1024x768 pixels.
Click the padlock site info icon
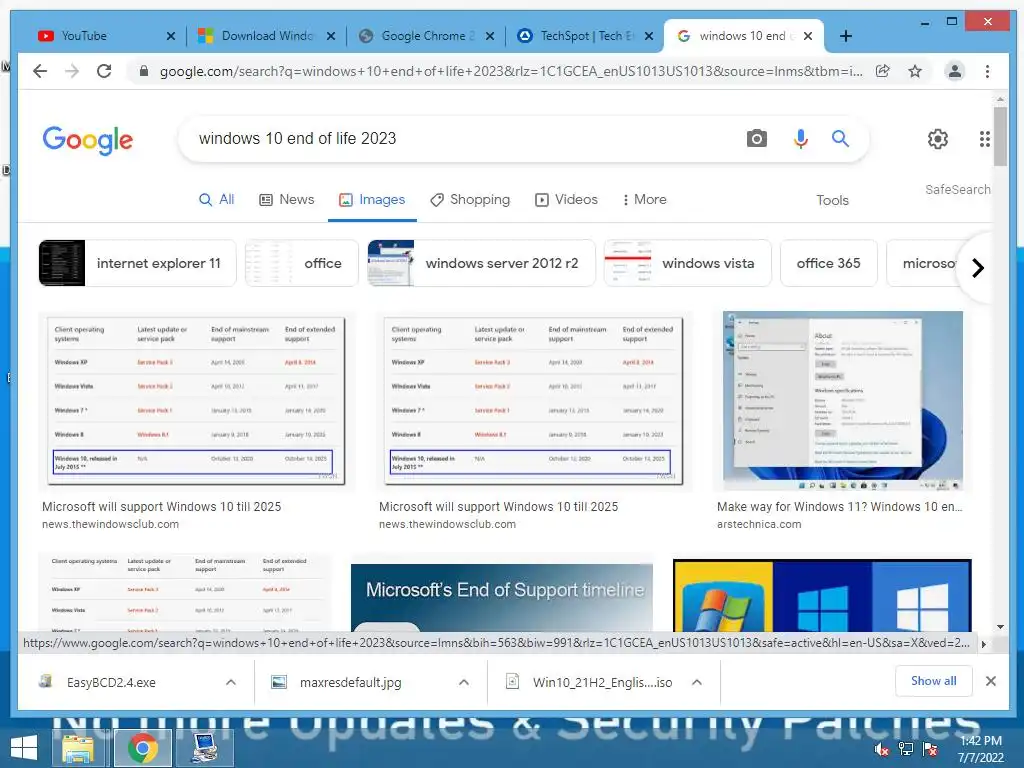click(144, 71)
